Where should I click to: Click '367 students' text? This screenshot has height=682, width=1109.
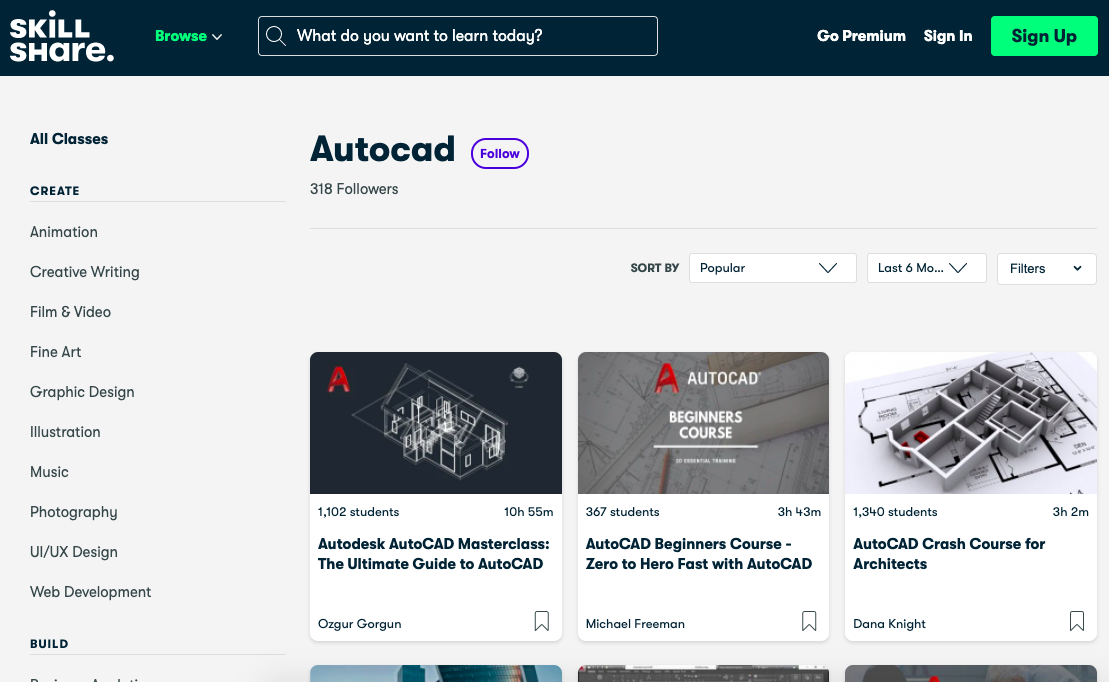[x=622, y=512]
